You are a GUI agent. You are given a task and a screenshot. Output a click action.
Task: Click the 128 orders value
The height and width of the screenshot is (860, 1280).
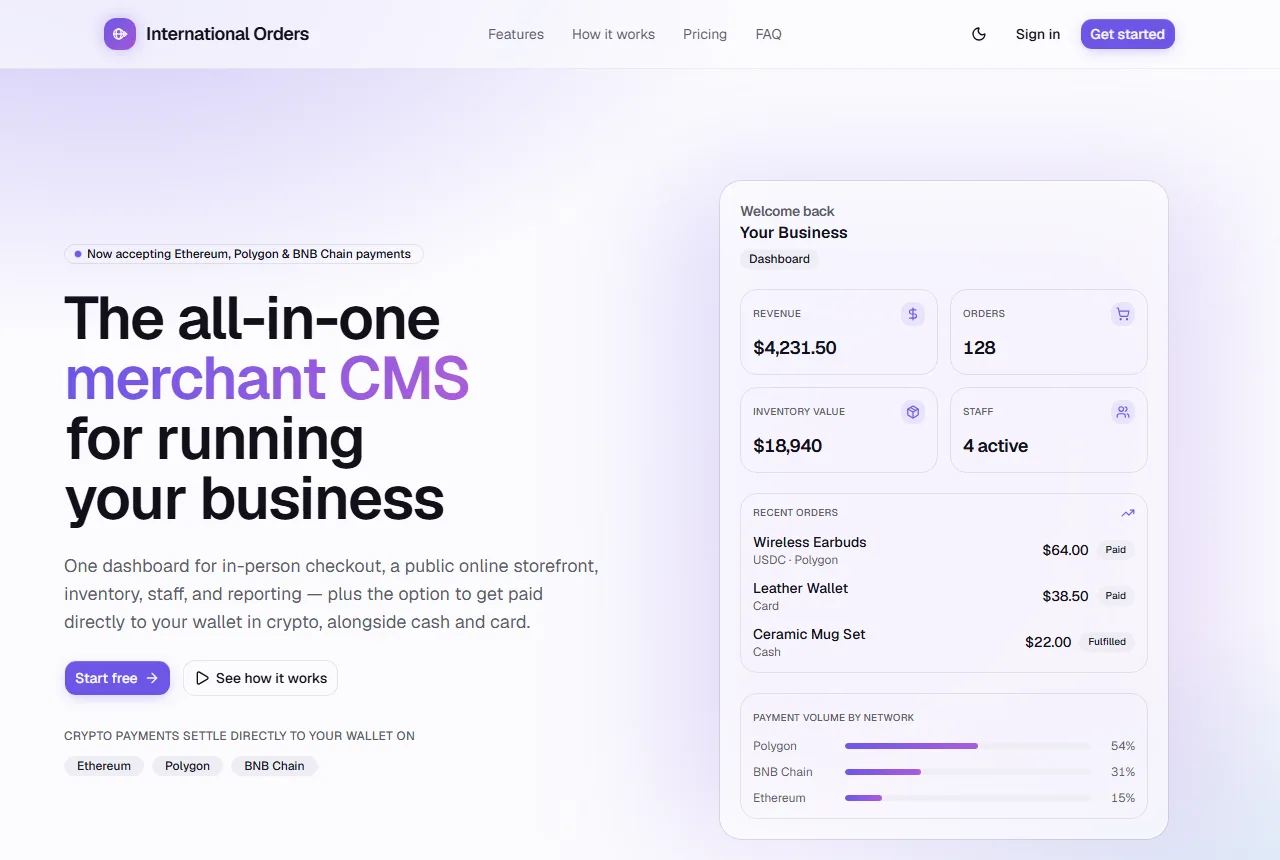pos(979,348)
